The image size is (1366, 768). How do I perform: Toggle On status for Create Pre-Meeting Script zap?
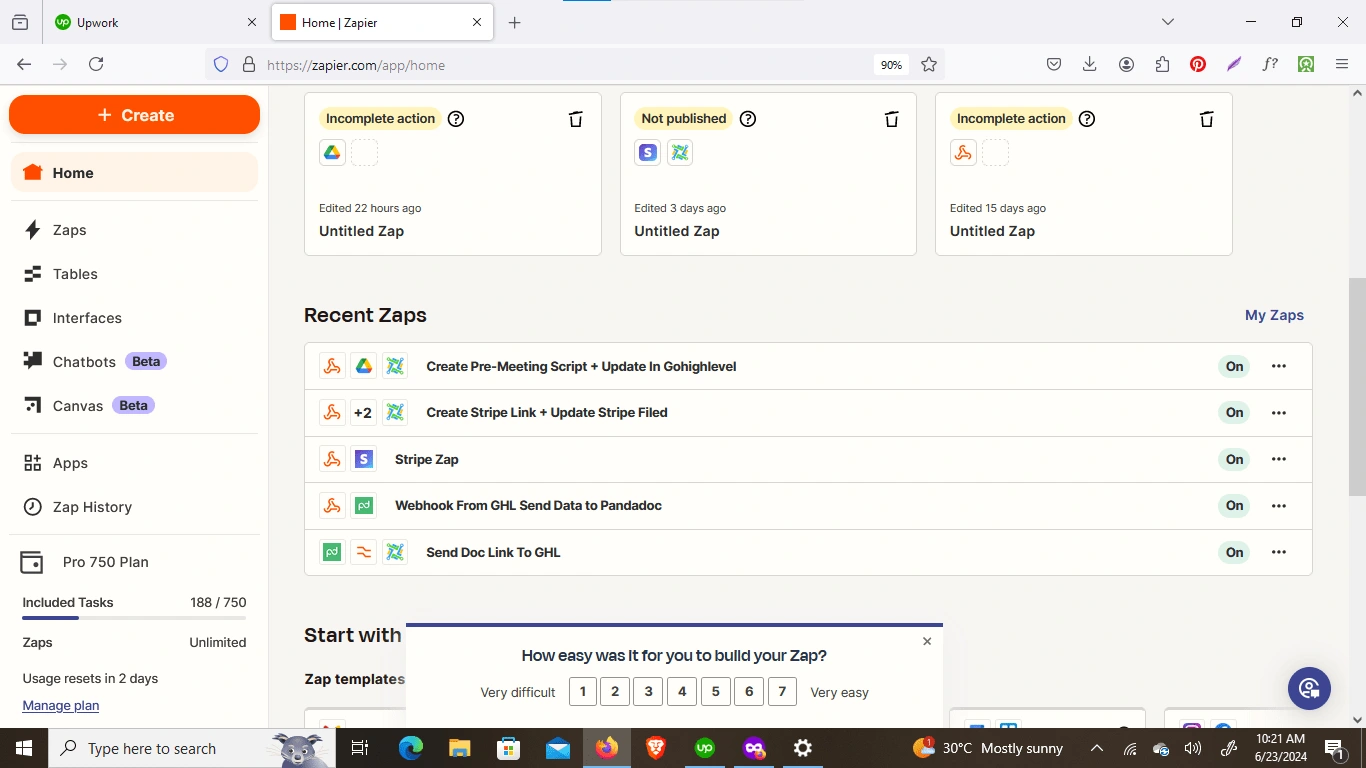point(1234,366)
